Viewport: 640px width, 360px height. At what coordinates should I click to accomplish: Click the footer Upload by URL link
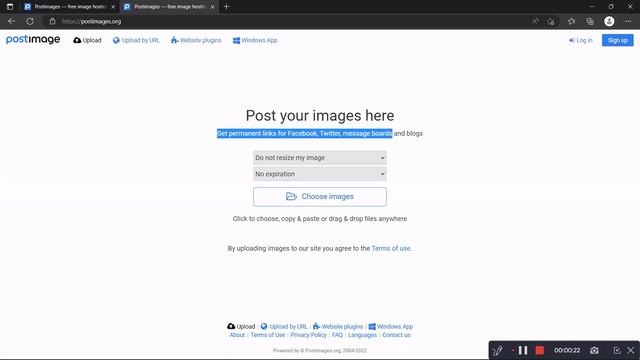point(284,327)
